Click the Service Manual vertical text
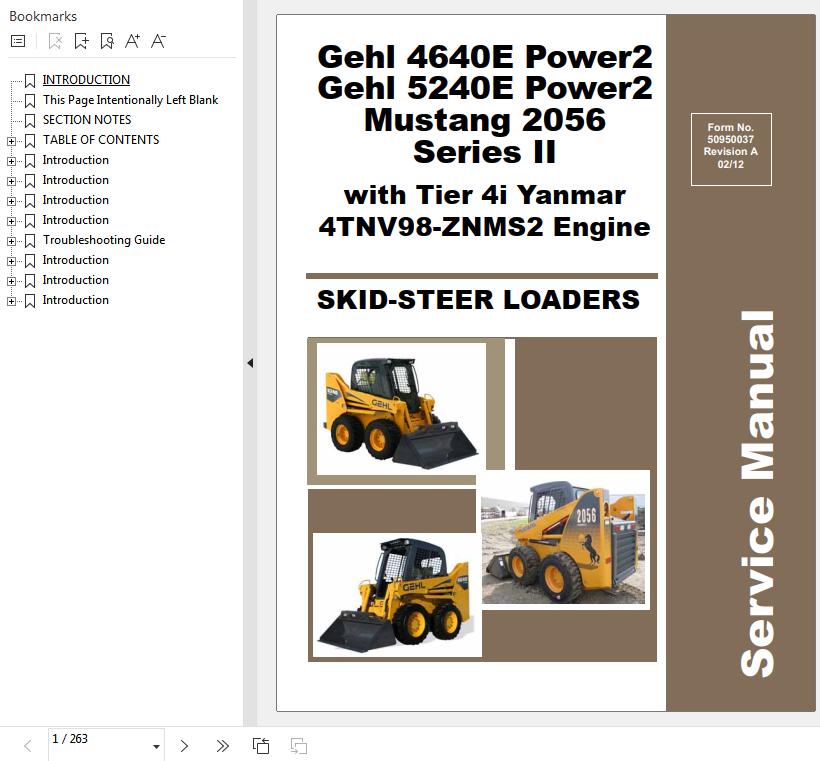The width and height of the screenshot is (820, 761). coord(757,493)
